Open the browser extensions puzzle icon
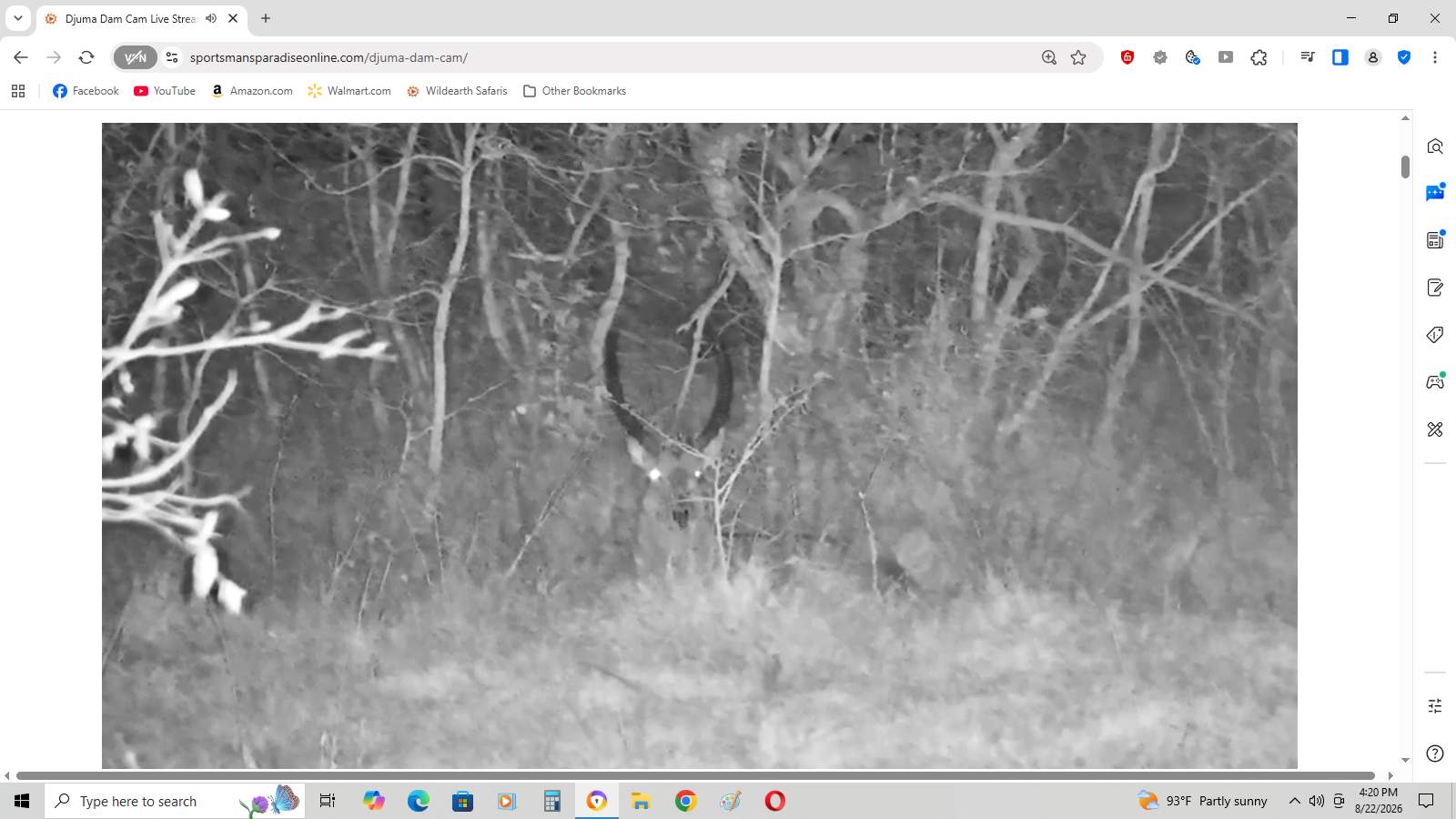Viewport: 1456px width, 819px height. 1259,57
